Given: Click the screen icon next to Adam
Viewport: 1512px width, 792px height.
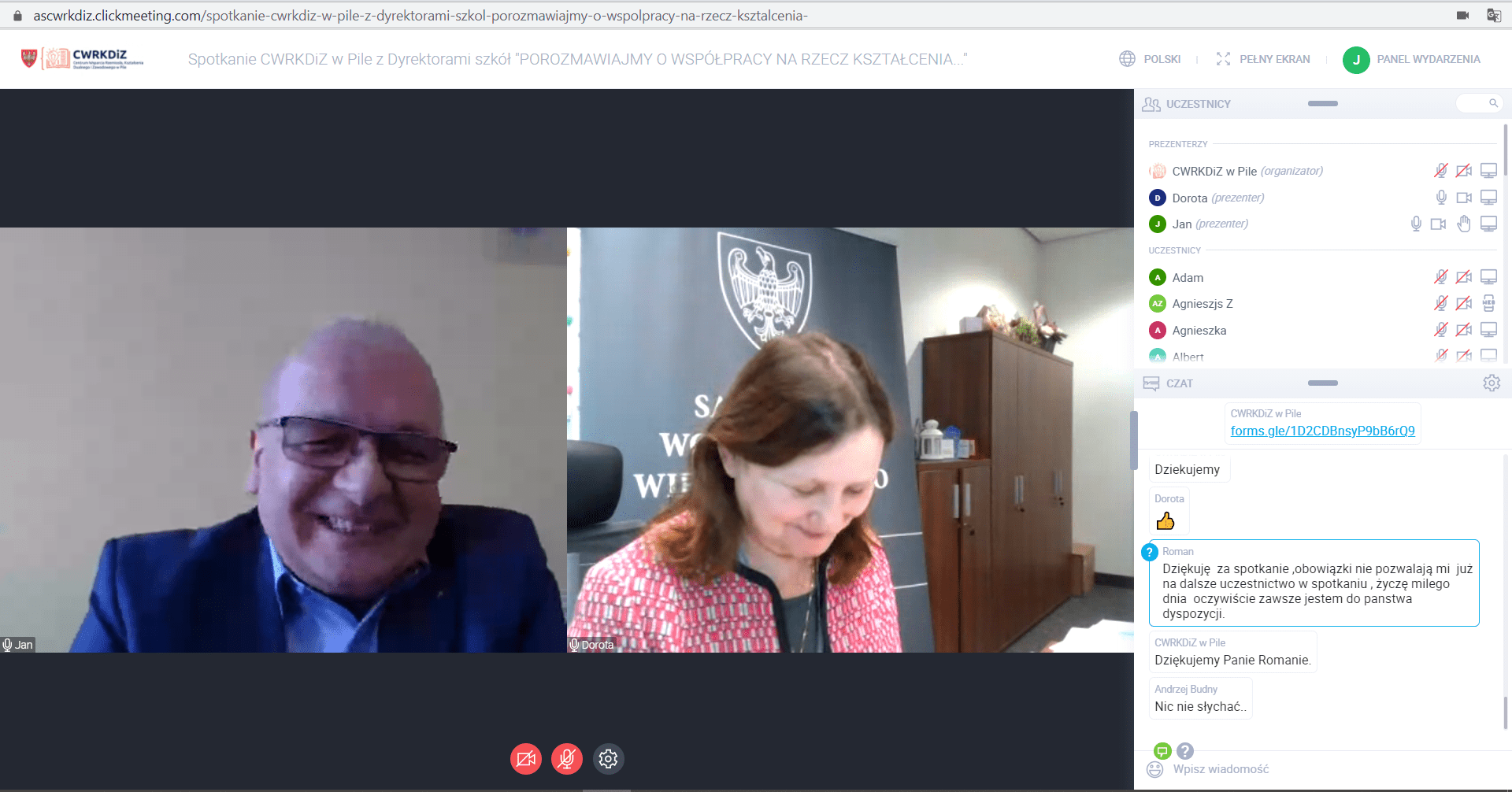Looking at the screenshot, I should pos(1488,277).
